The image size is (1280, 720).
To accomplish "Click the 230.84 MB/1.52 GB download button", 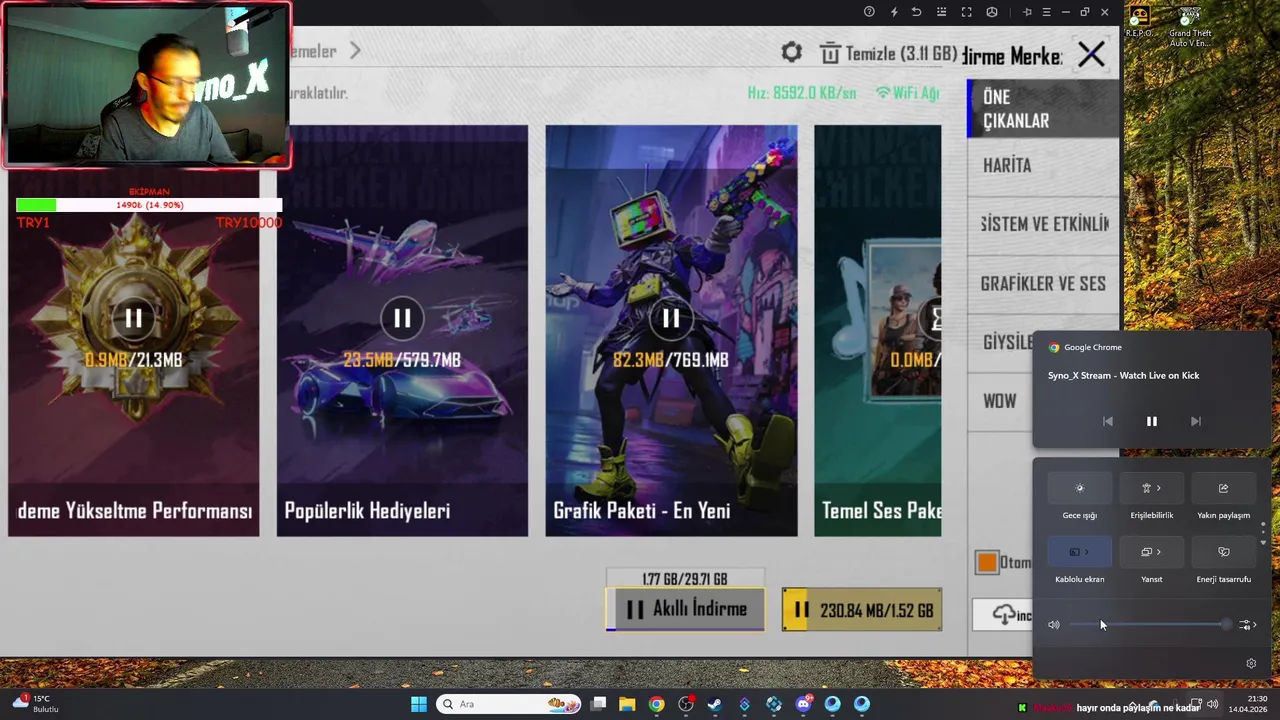I will [x=862, y=609].
